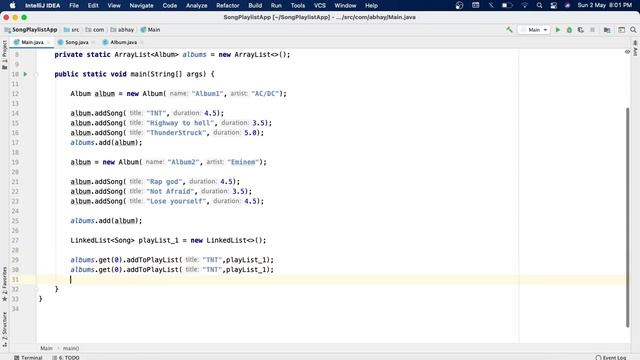Click the abhay package breadcrumb
Image resolution: width=640 pixels, height=360 pixels.
(x=122, y=30)
